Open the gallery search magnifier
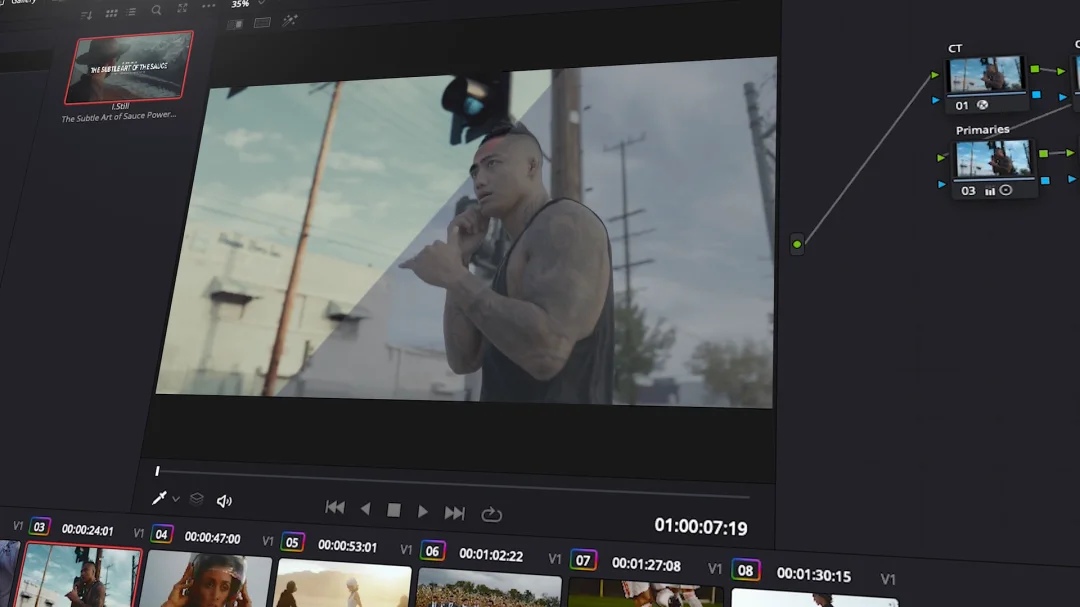Screen dimensions: 1080x607 156,10
